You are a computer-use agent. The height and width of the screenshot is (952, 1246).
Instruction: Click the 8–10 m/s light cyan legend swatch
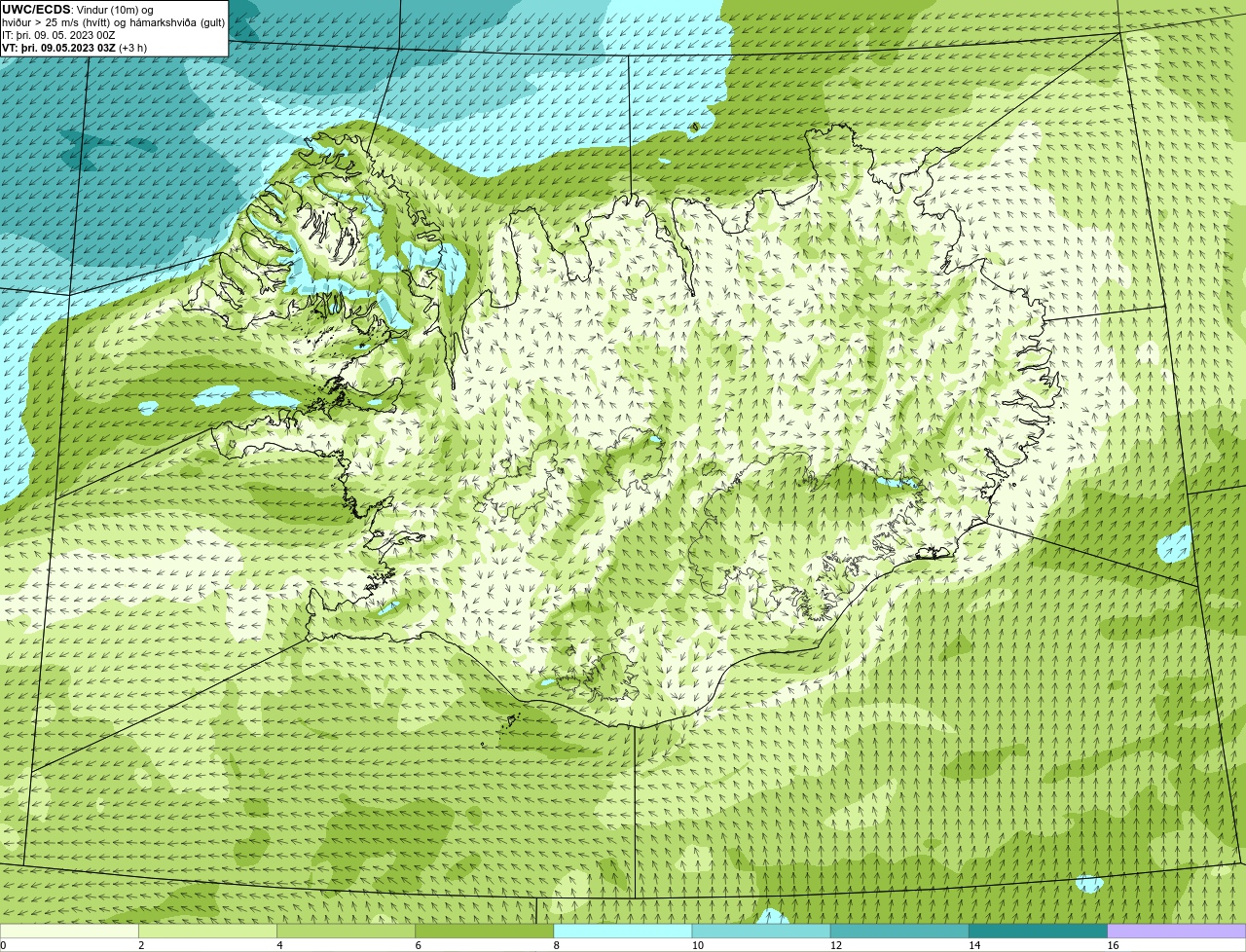pos(623,932)
